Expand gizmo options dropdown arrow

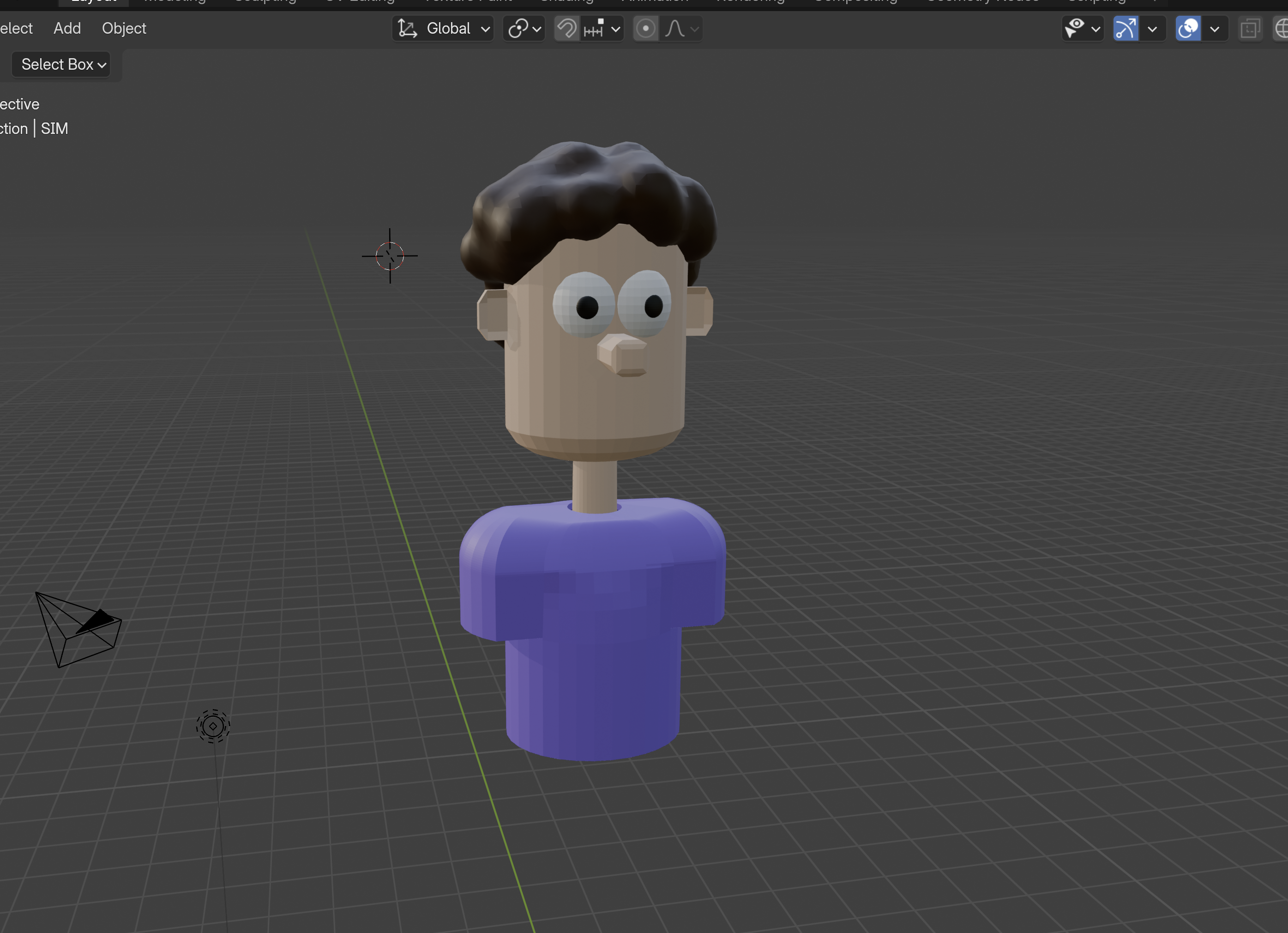point(1152,29)
